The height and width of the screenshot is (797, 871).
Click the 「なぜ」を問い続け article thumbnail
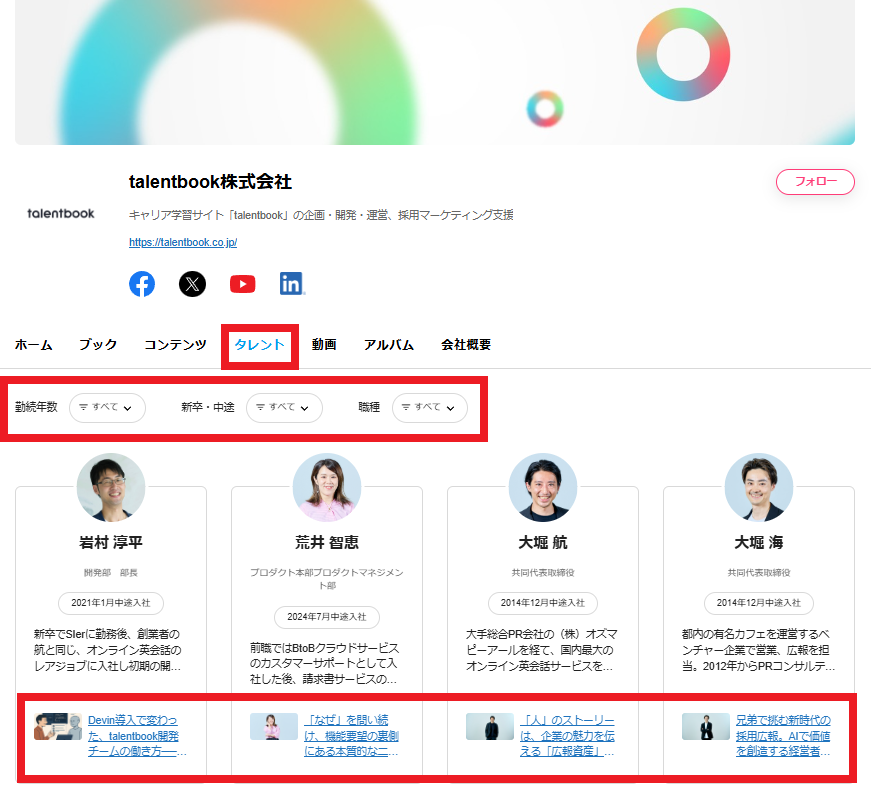pyautogui.click(x=274, y=726)
